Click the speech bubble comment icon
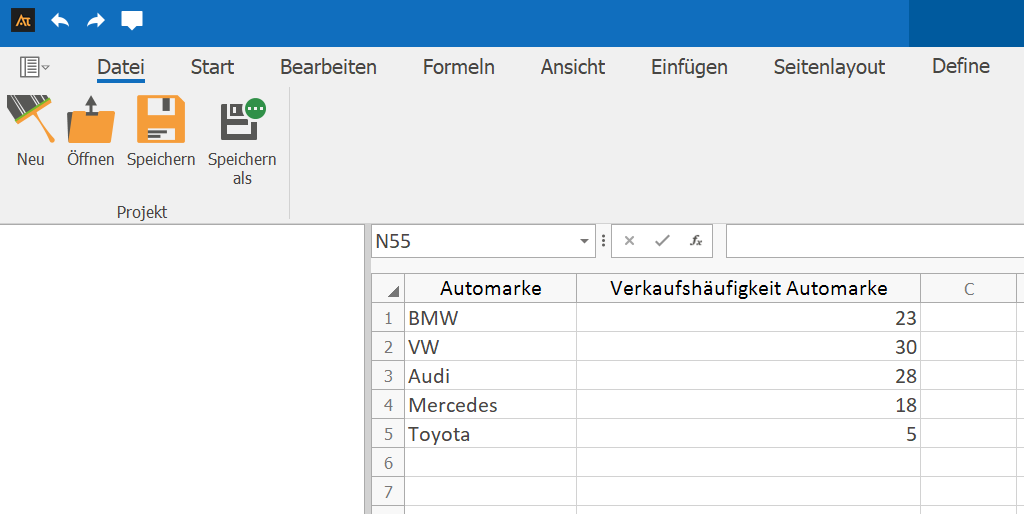 click(131, 20)
